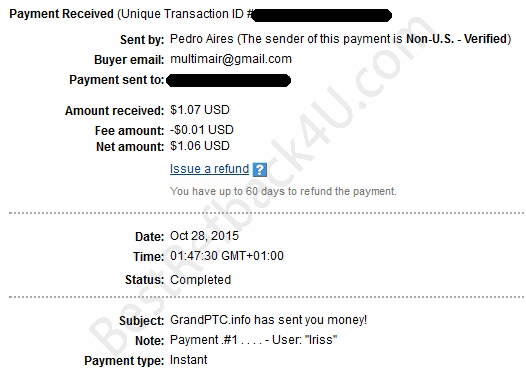Click the $1.07 USD amount received value

coord(200,110)
